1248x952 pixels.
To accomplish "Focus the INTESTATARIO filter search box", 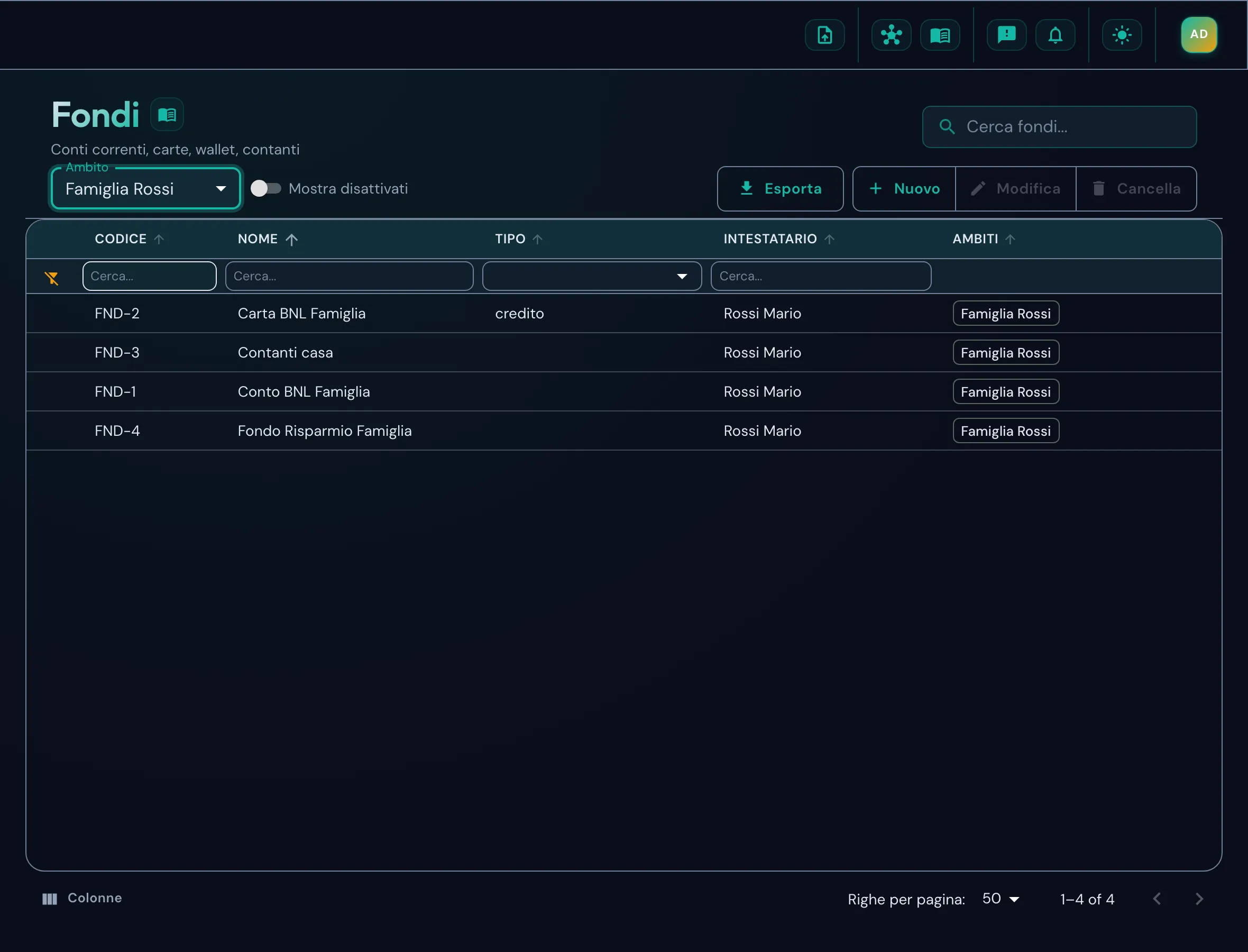I will 821,276.
